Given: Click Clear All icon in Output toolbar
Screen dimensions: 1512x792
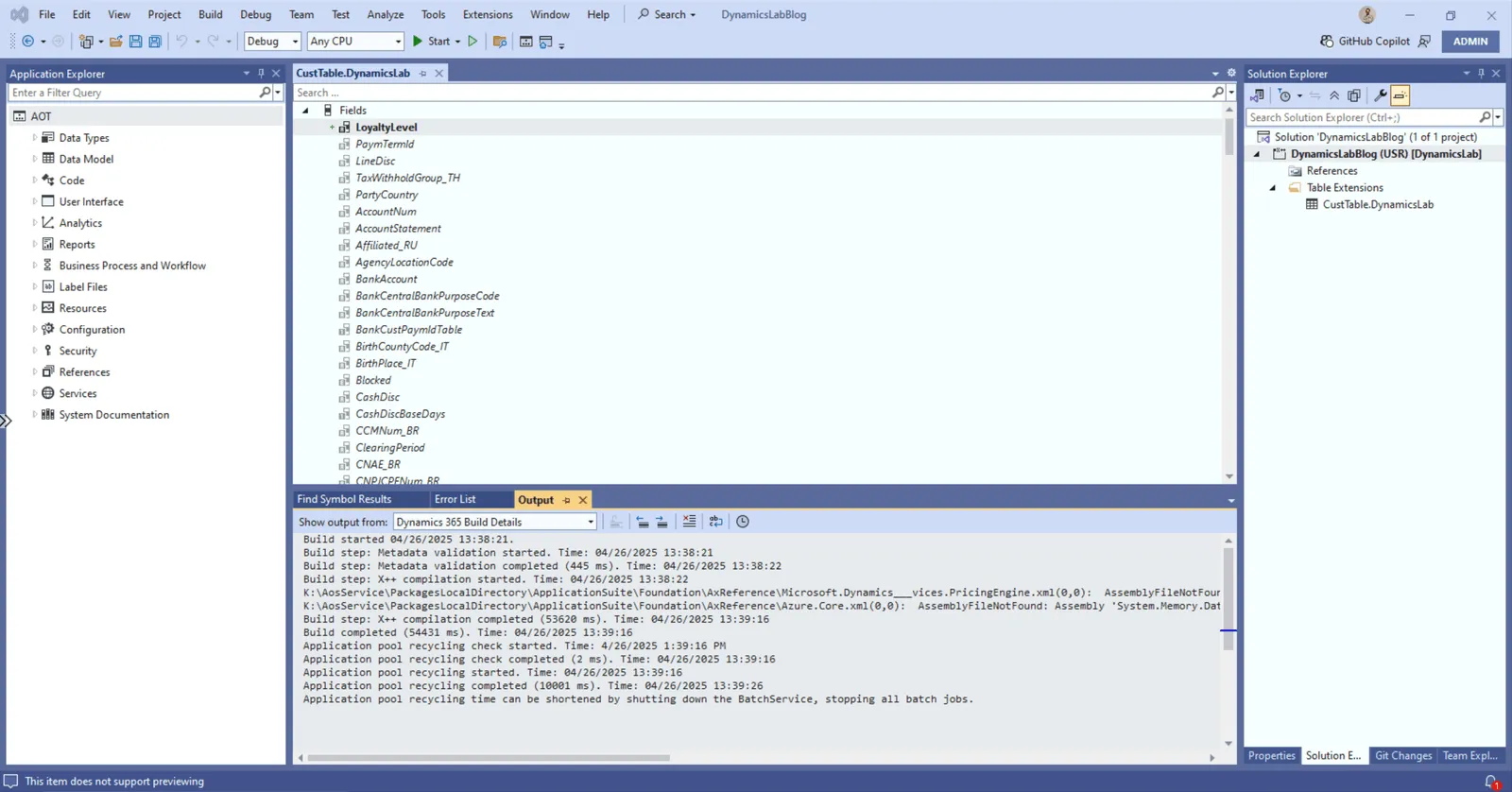Looking at the screenshot, I should [x=689, y=522].
